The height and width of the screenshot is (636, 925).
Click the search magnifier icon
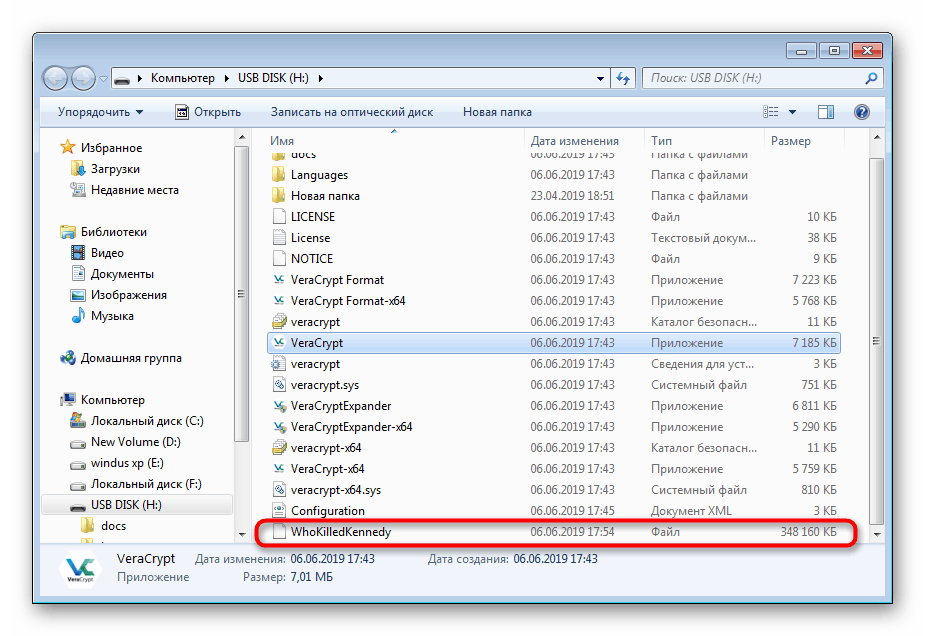(871, 78)
